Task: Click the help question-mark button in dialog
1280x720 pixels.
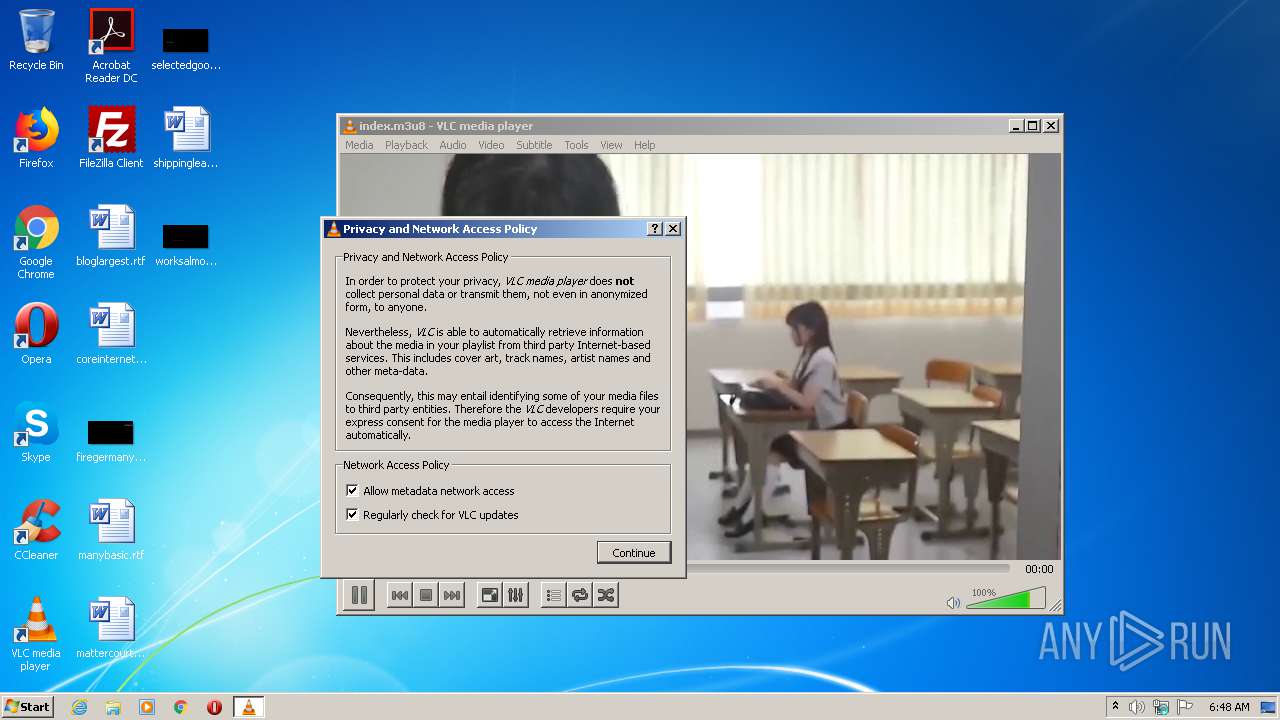Action: [655, 229]
